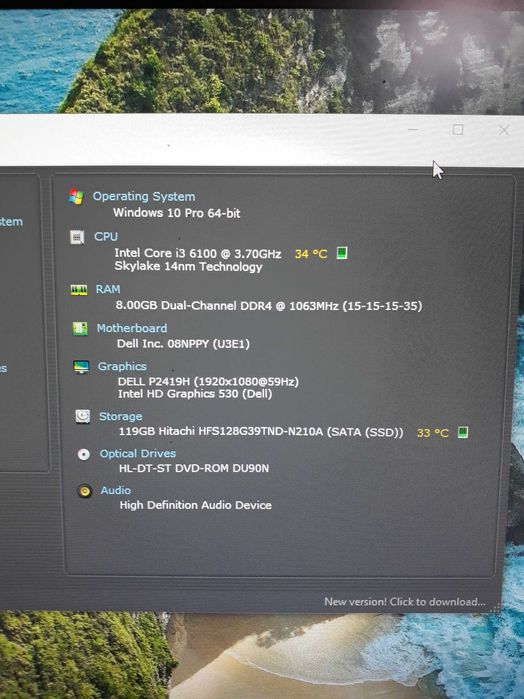Click the Intel HD Graphics 530 (Dell) line
The width and height of the screenshot is (524, 699).
click(195, 394)
